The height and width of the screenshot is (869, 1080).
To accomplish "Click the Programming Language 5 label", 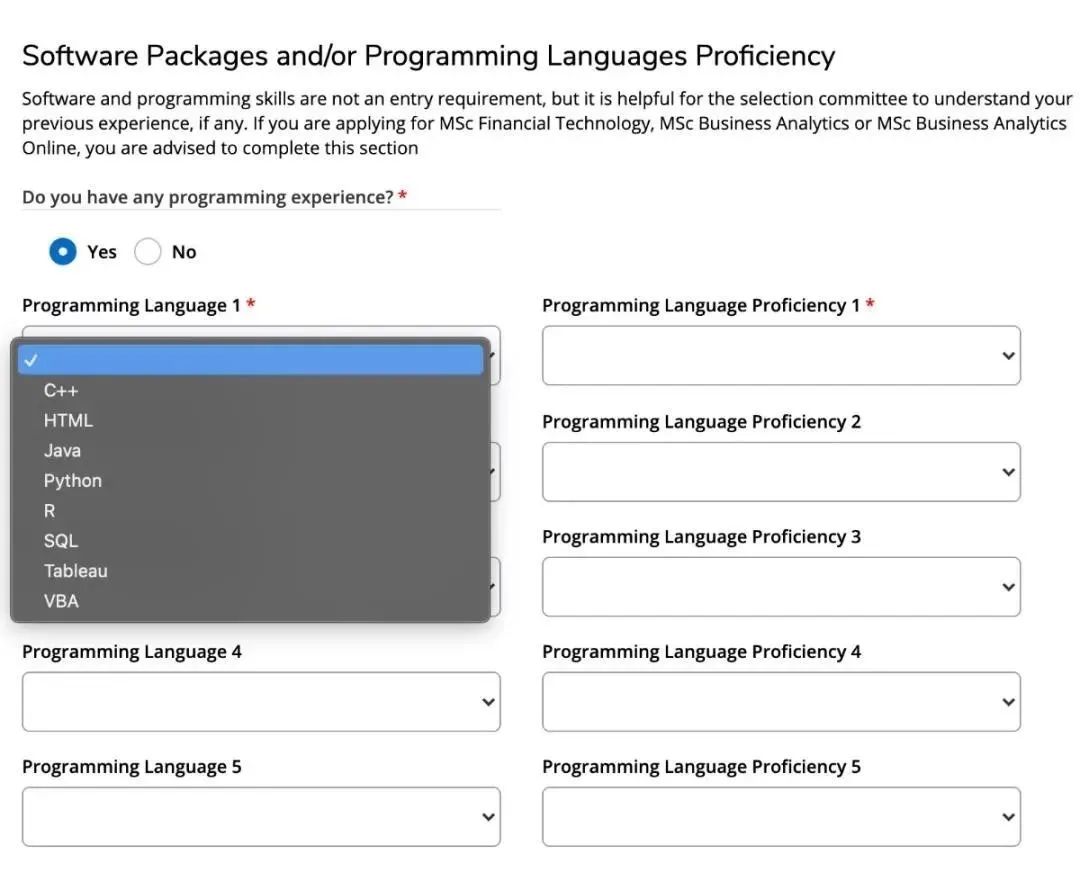I will tap(132, 766).
